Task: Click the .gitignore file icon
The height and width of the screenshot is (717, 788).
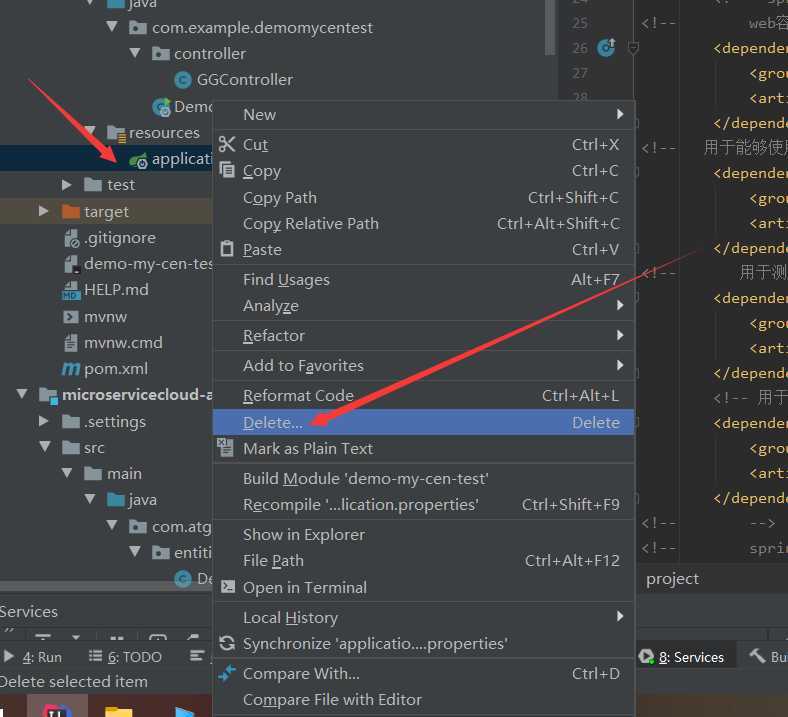Action: coord(71,238)
